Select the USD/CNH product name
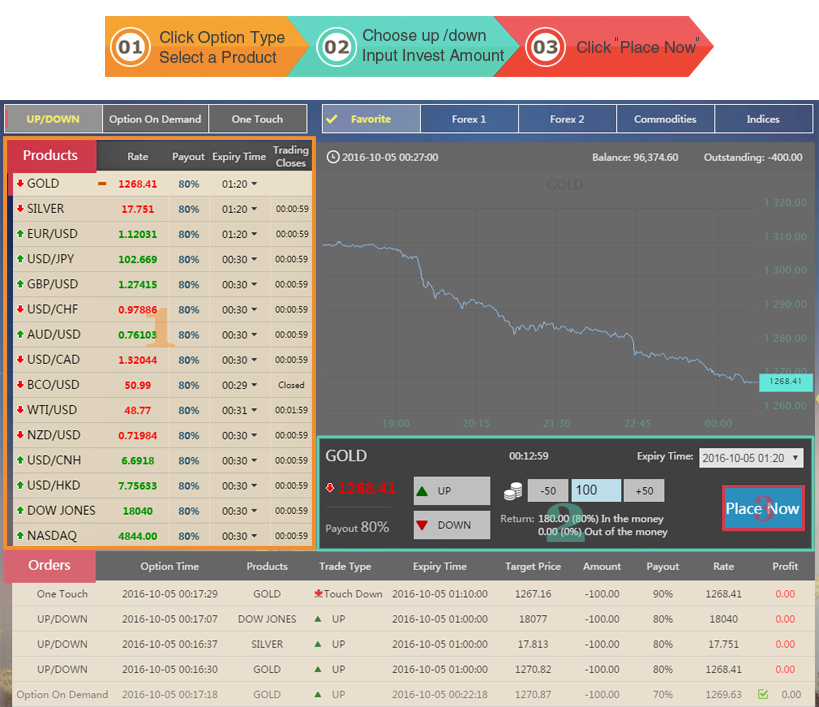This screenshot has height=707, width=819. click(54, 460)
